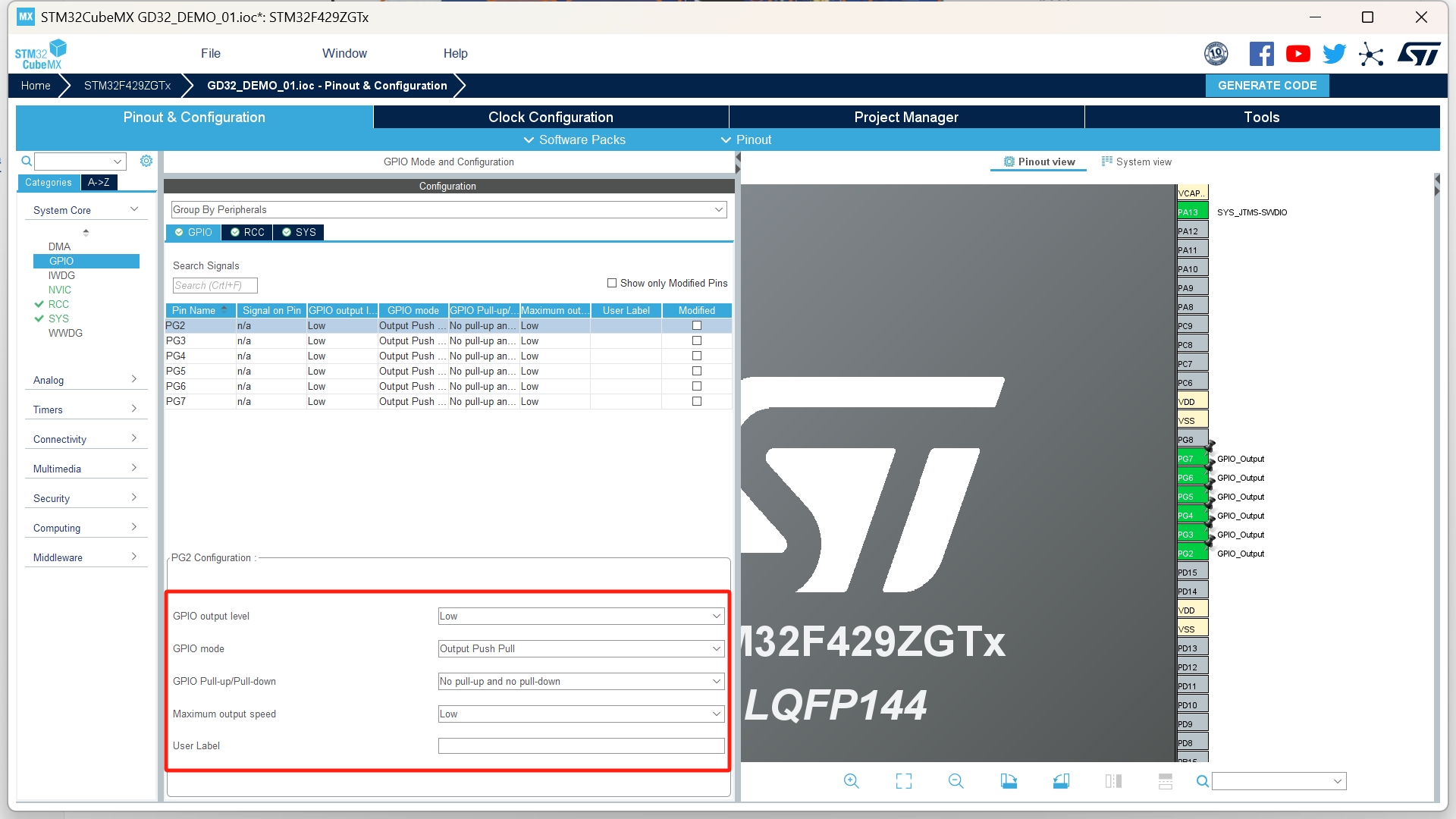Open the categories settings gear icon
Viewport: 1456px width, 819px height.
(x=146, y=161)
